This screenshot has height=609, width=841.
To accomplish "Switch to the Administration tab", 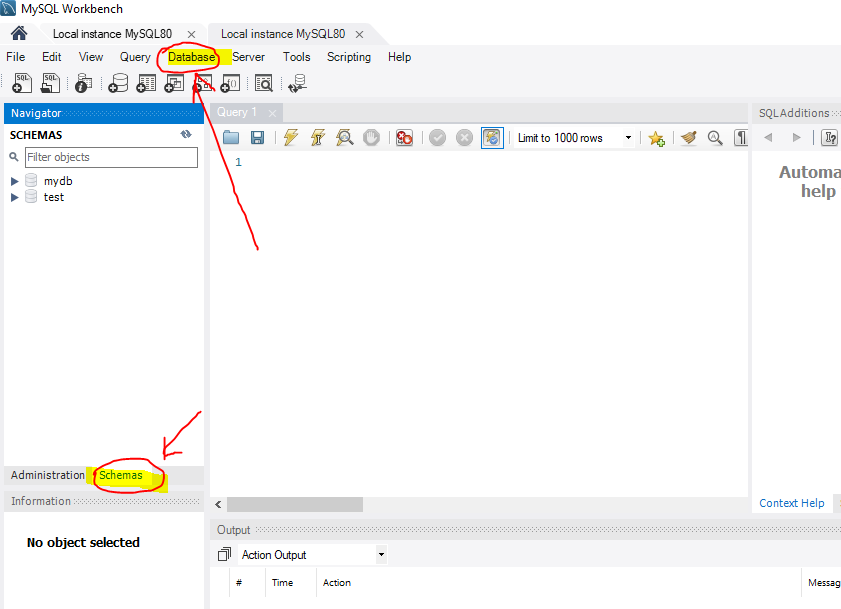I will click(46, 475).
